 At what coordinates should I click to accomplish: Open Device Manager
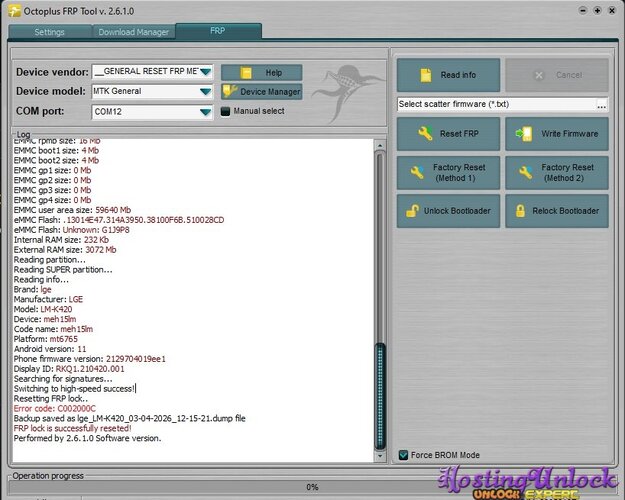[x=261, y=92]
